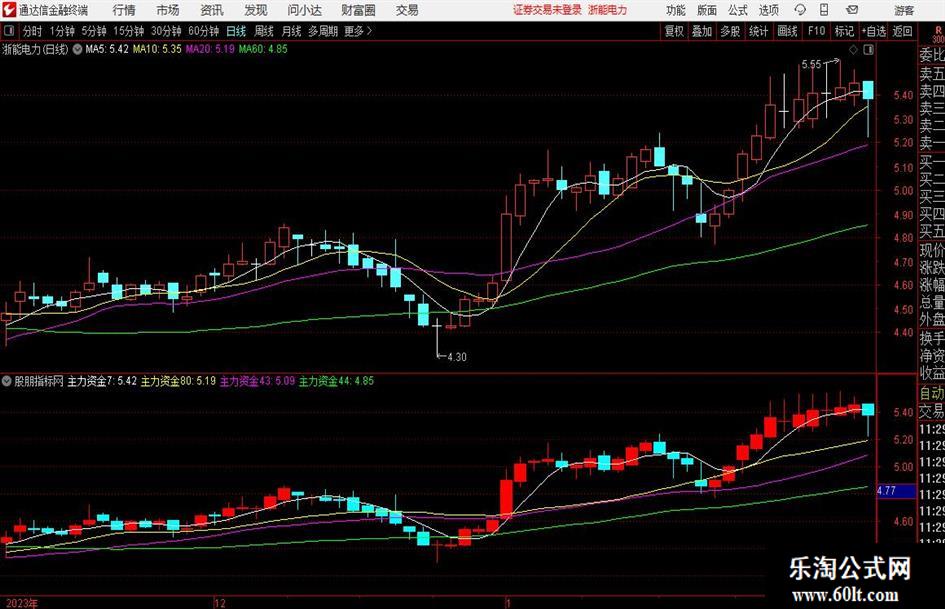945x609 pixels.
Task: Open the 股朋指标网 indicator dropdown circle
Action: 7,381
